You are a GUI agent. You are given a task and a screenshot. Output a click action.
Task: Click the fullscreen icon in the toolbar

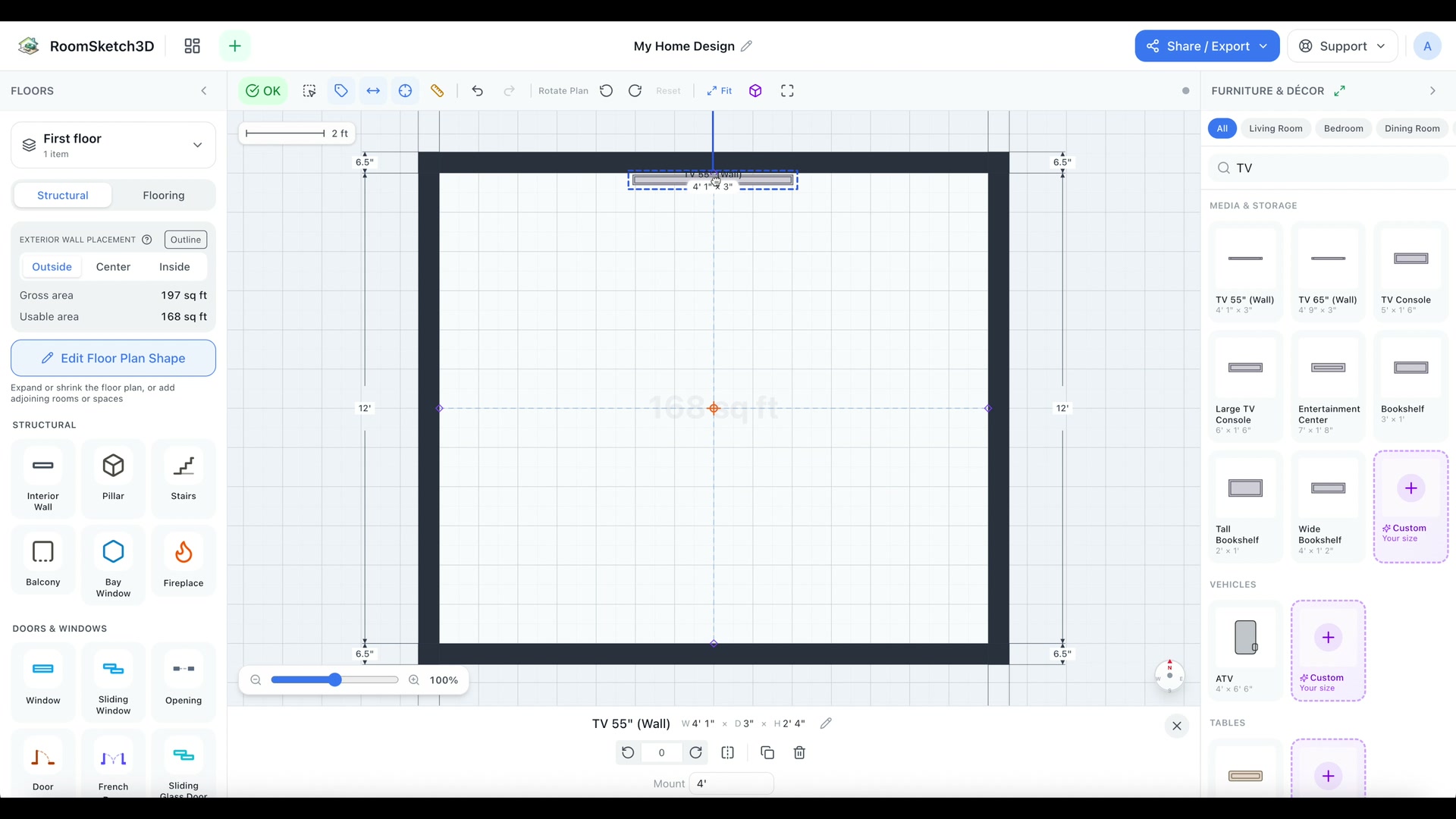pos(787,91)
